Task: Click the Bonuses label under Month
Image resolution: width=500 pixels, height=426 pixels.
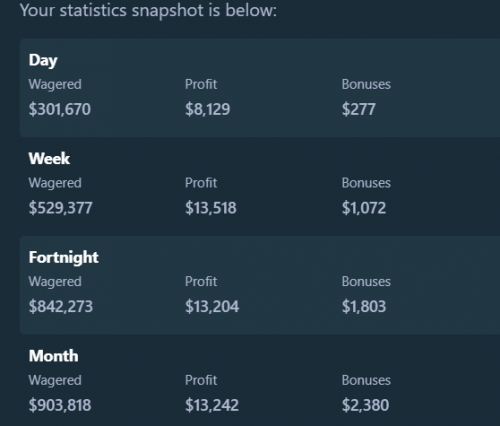Action: [x=366, y=380]
